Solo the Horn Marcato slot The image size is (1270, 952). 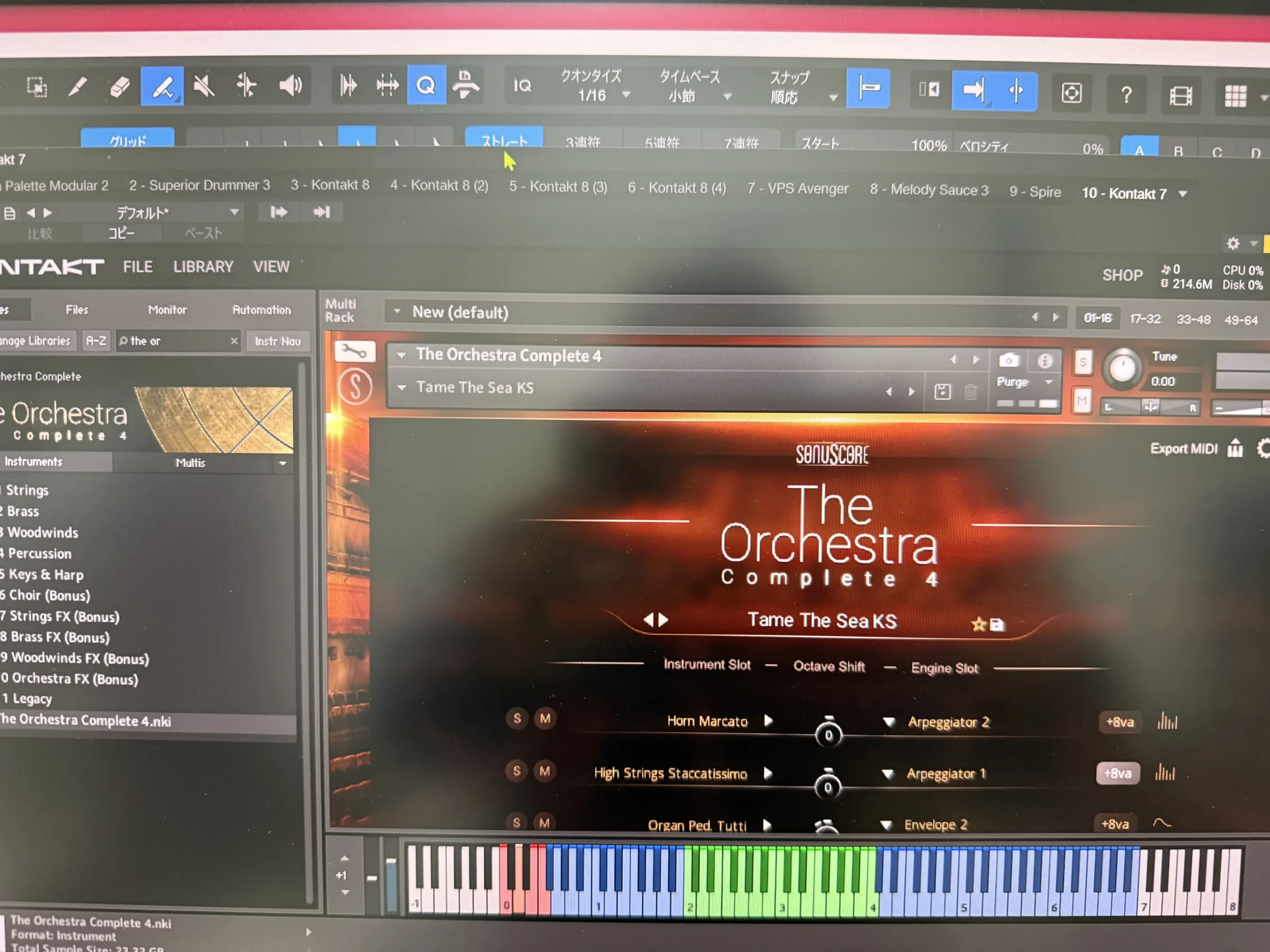pos(517,718)
